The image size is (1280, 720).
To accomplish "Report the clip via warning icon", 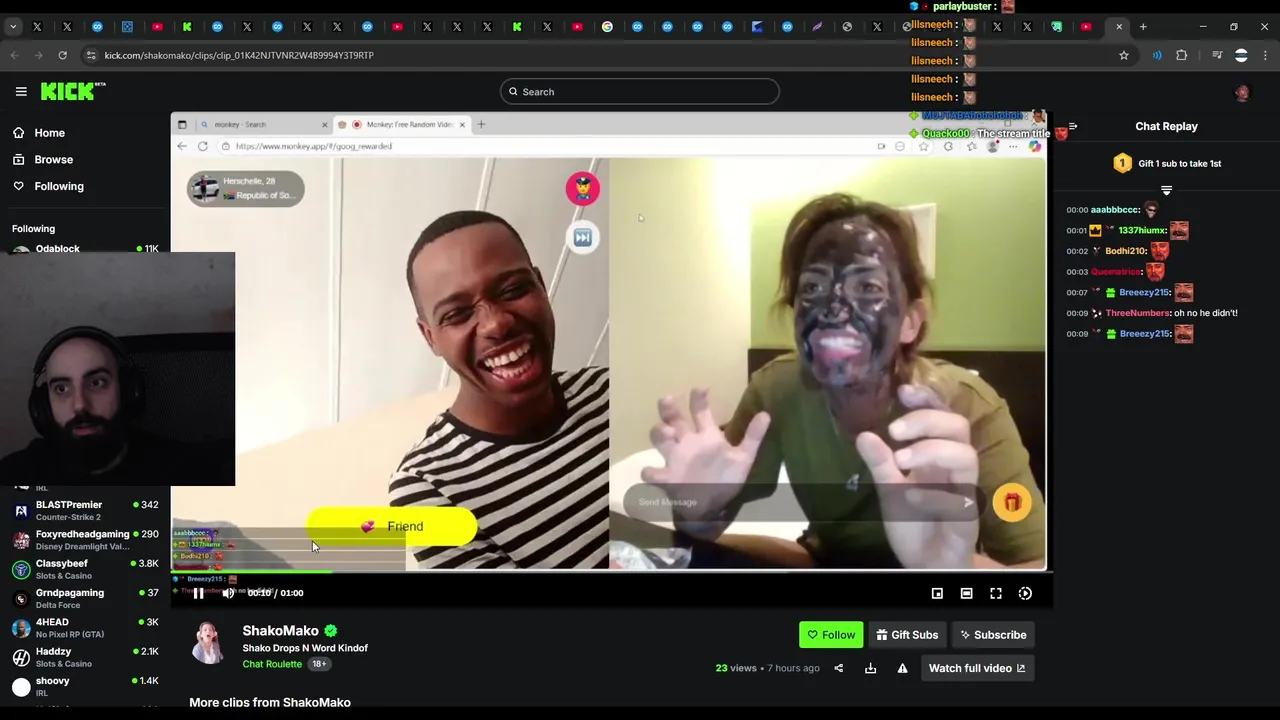I will [902, 668].
